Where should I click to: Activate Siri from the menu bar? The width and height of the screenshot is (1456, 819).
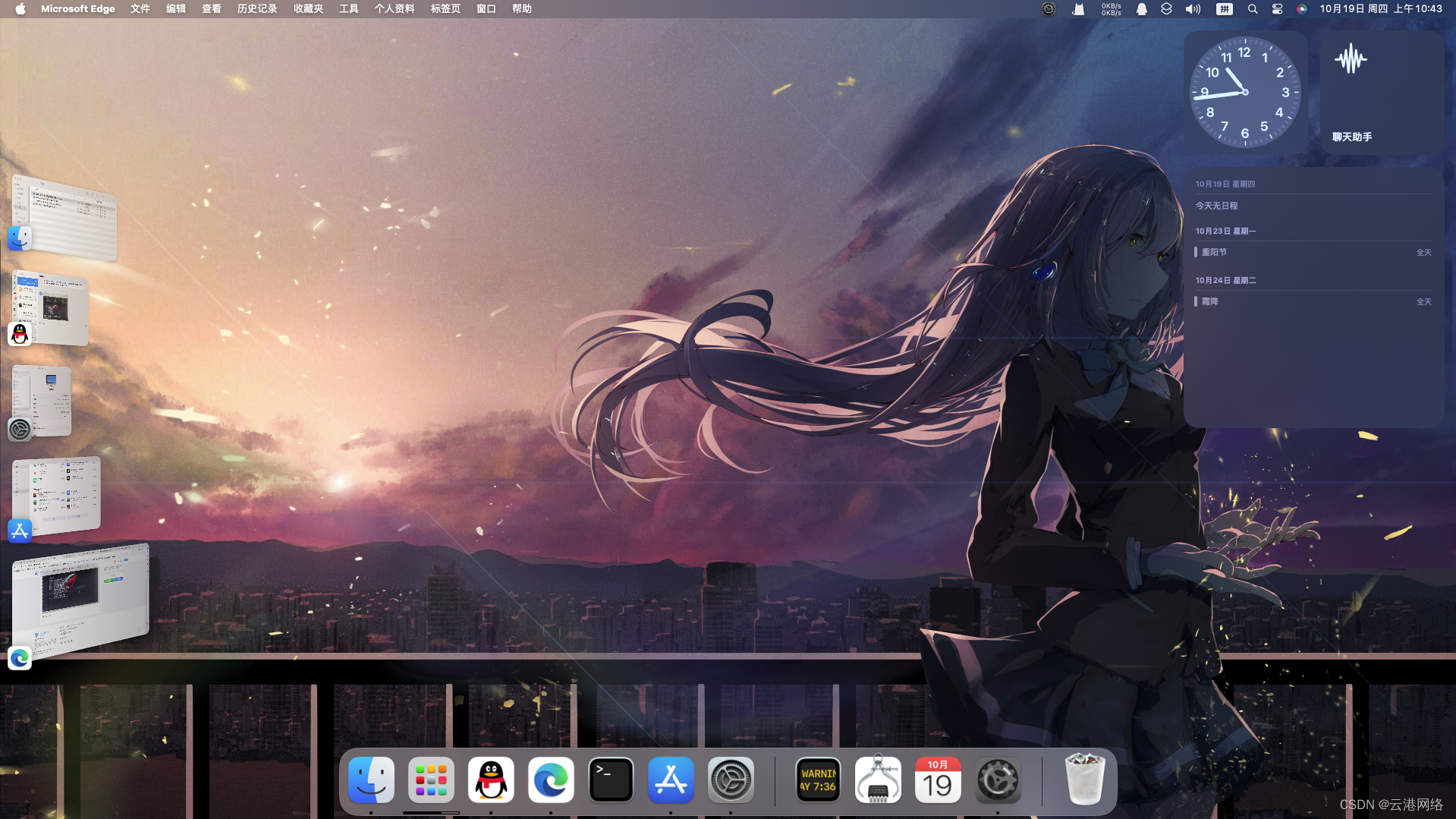(1302, 9)
